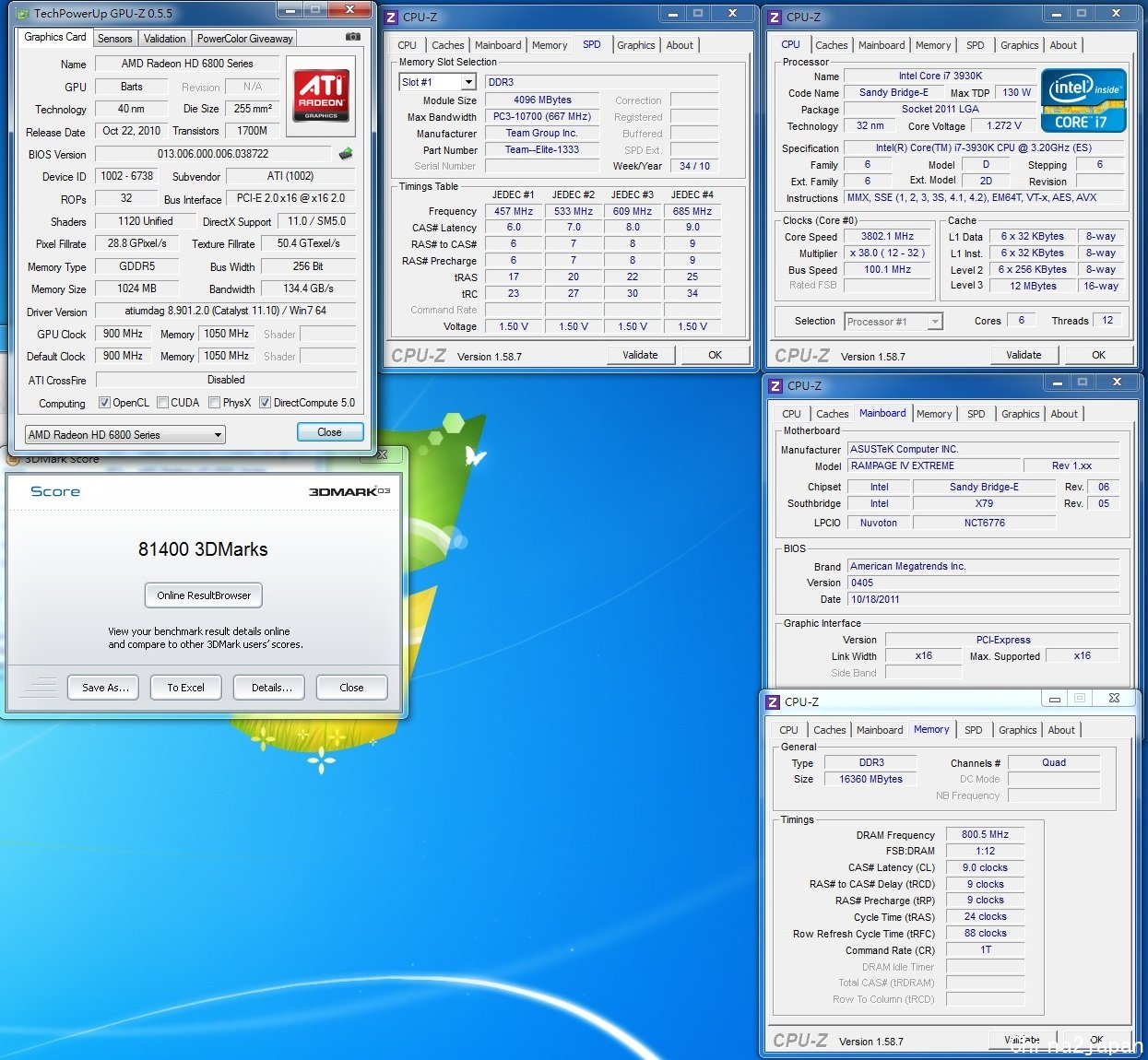Image resolution: width=1148 pixels, height=1060 pixels.
Task: Click the title bar icon of the CPU-Z Timings window
Action: pyautogui.click(x=773, y=701)
